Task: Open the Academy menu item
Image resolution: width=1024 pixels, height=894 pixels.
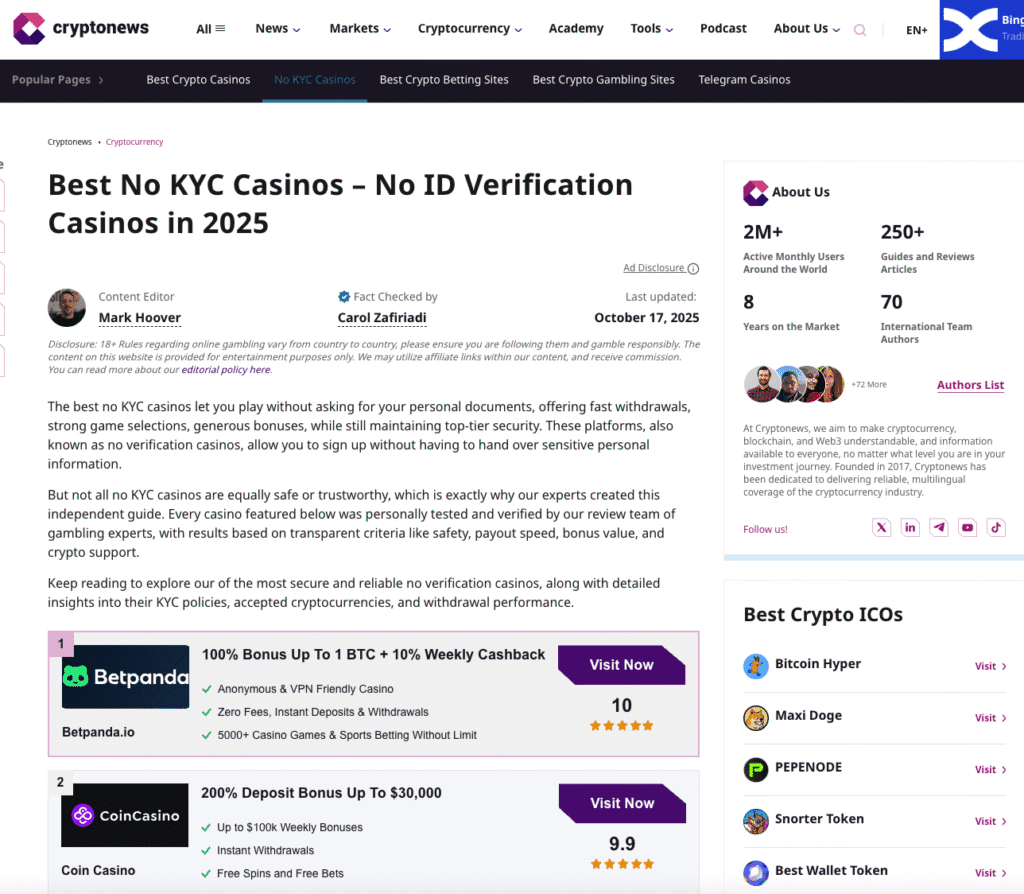Action: tap(576, 29)
